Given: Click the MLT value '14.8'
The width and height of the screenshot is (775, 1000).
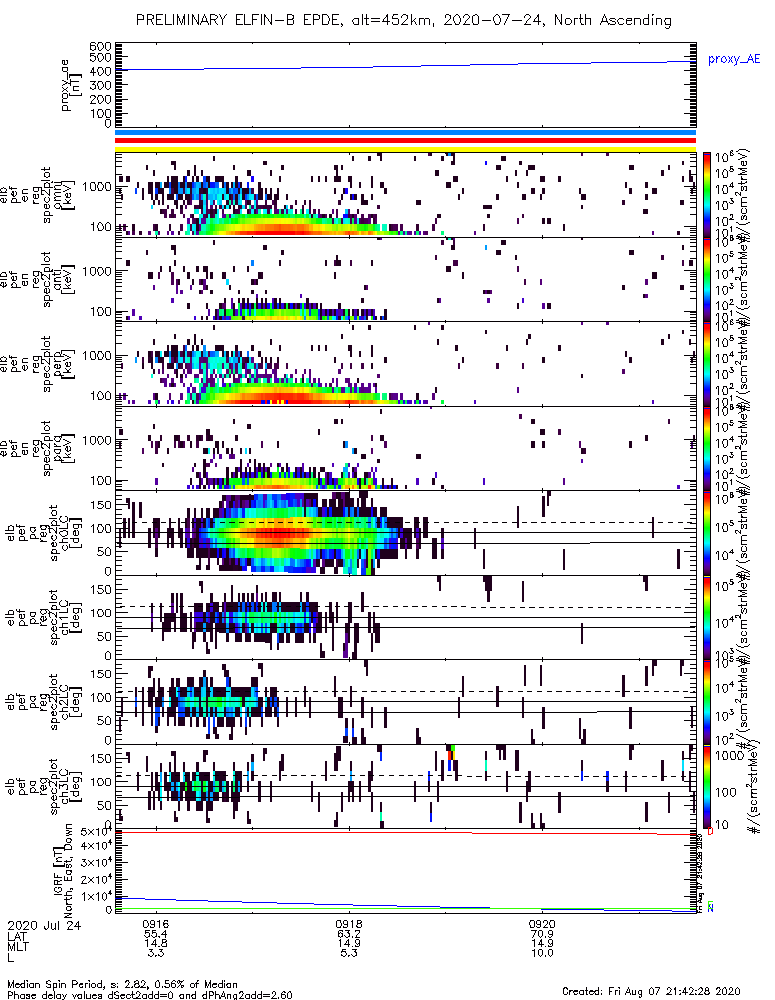Looking at the screenshot, I should point(156,943).
